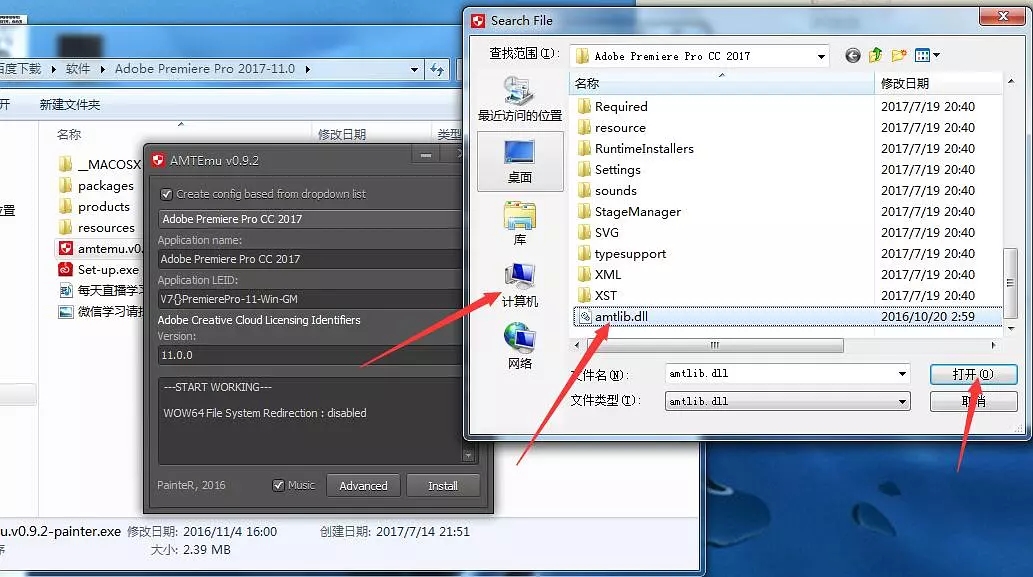Image resolution: width=1033 pixels, height=577 pixels.
Task: Click Adobe Premiere Pro 2017-11.0 breadcrumb
Action: click(205, 69)
